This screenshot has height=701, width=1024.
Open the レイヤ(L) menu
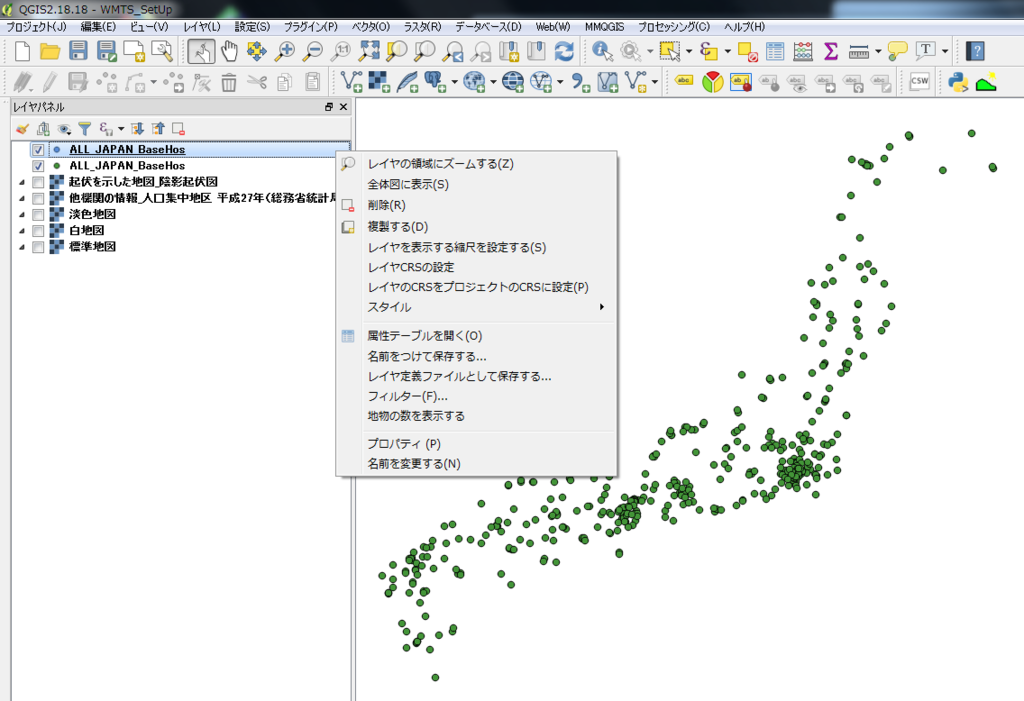click(202, 27)
